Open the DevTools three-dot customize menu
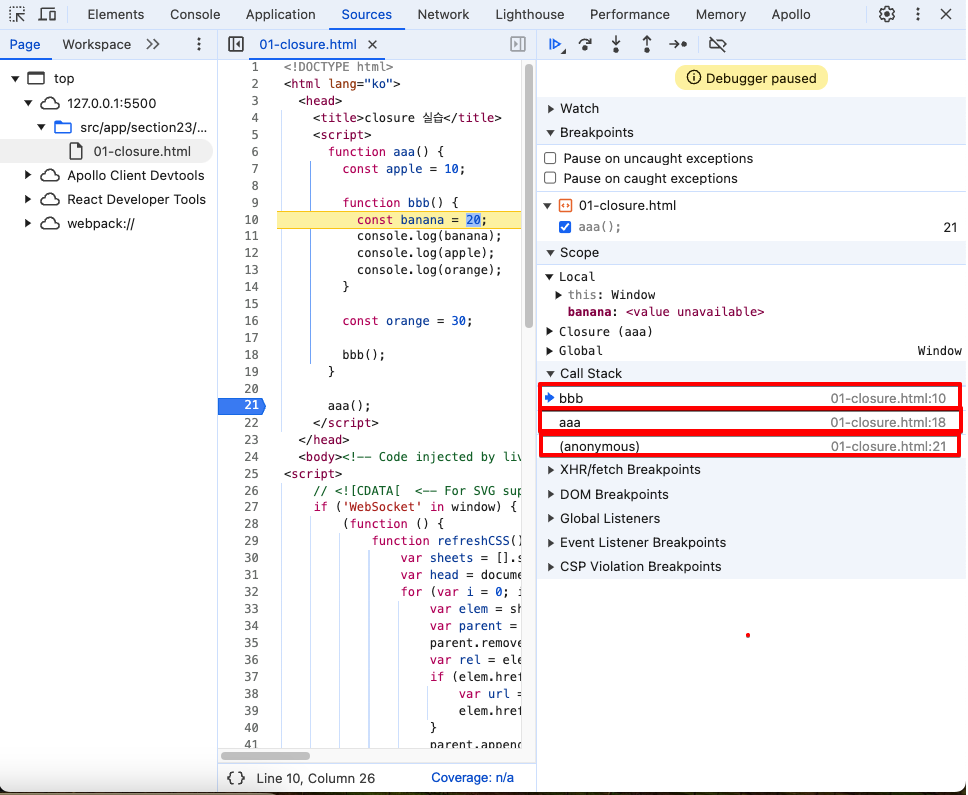968x795 pixels. pyautogui.click(x=918, y=14)
